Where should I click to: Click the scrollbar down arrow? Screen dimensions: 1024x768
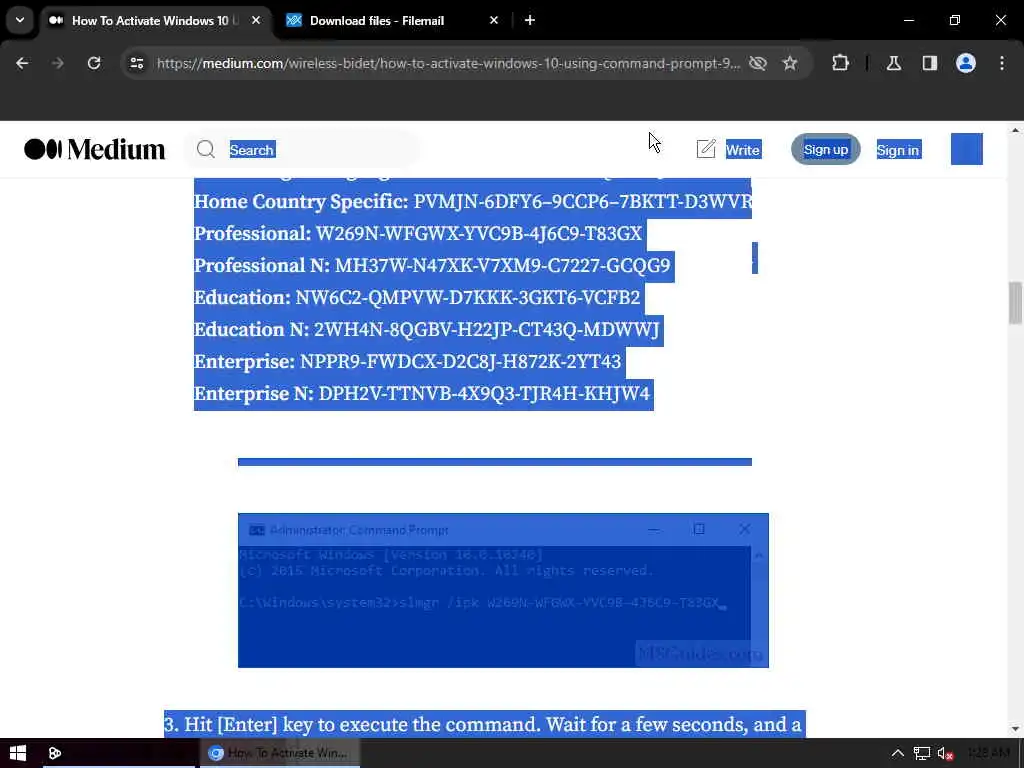[1015, 729]
